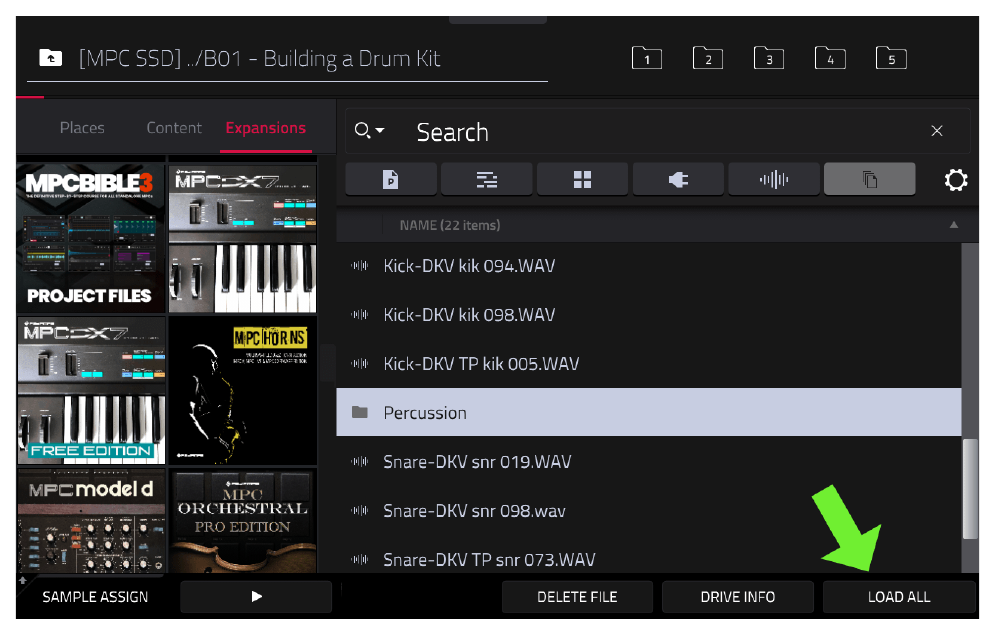This screenshot has height=636, width=996.
Task: Switch to the Content tab
Action: [174, 128]
